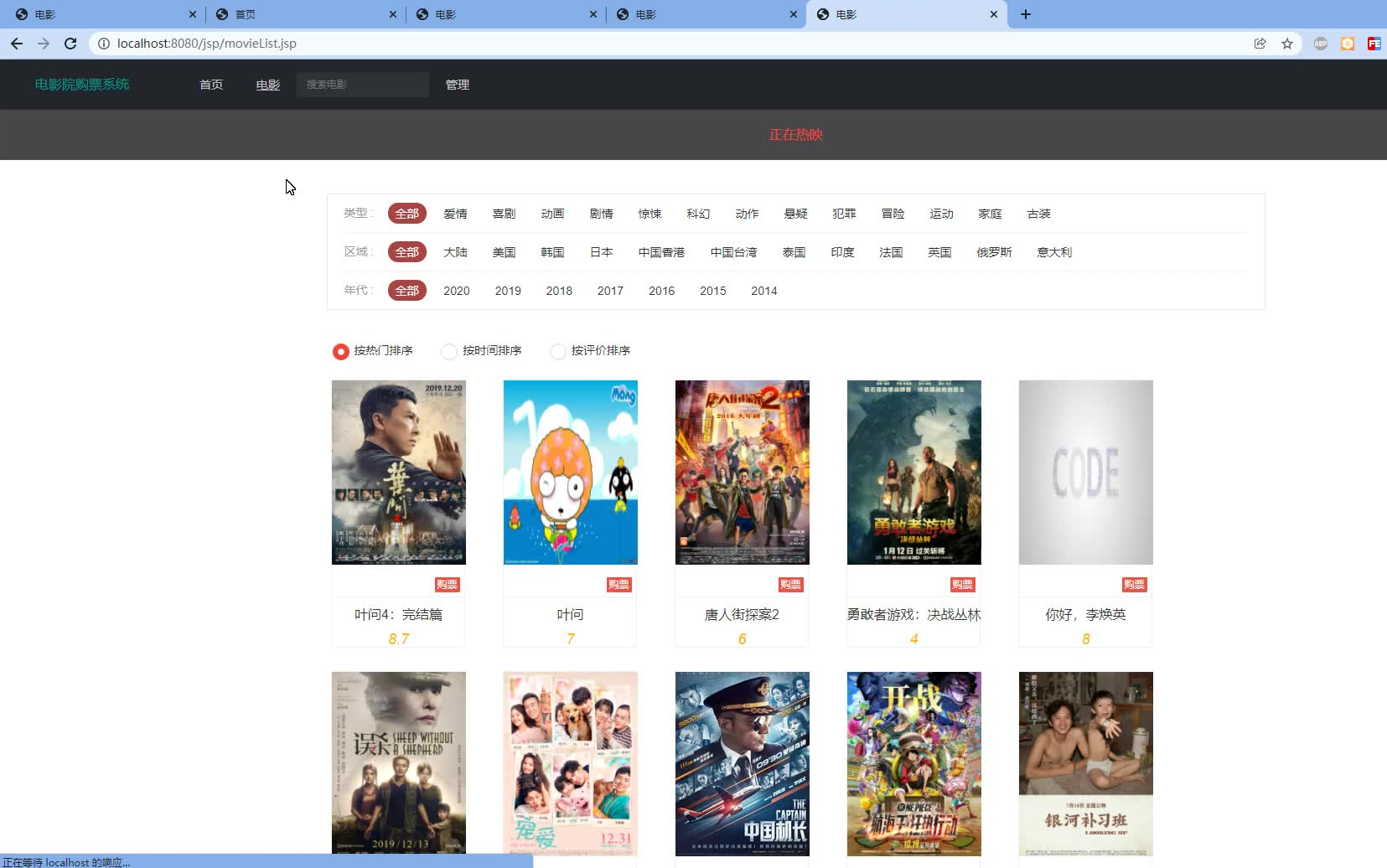Filter by year 2014
Viewport: 1387px width, 868px height.
point(764,291)
